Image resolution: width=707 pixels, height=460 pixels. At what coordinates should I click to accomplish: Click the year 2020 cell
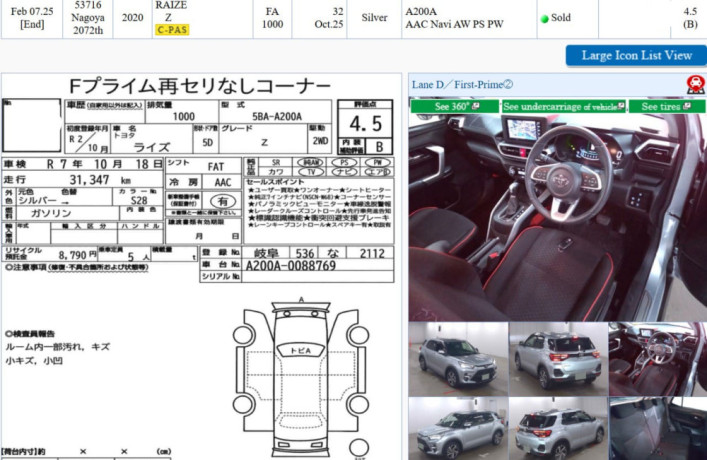(133, 18)
